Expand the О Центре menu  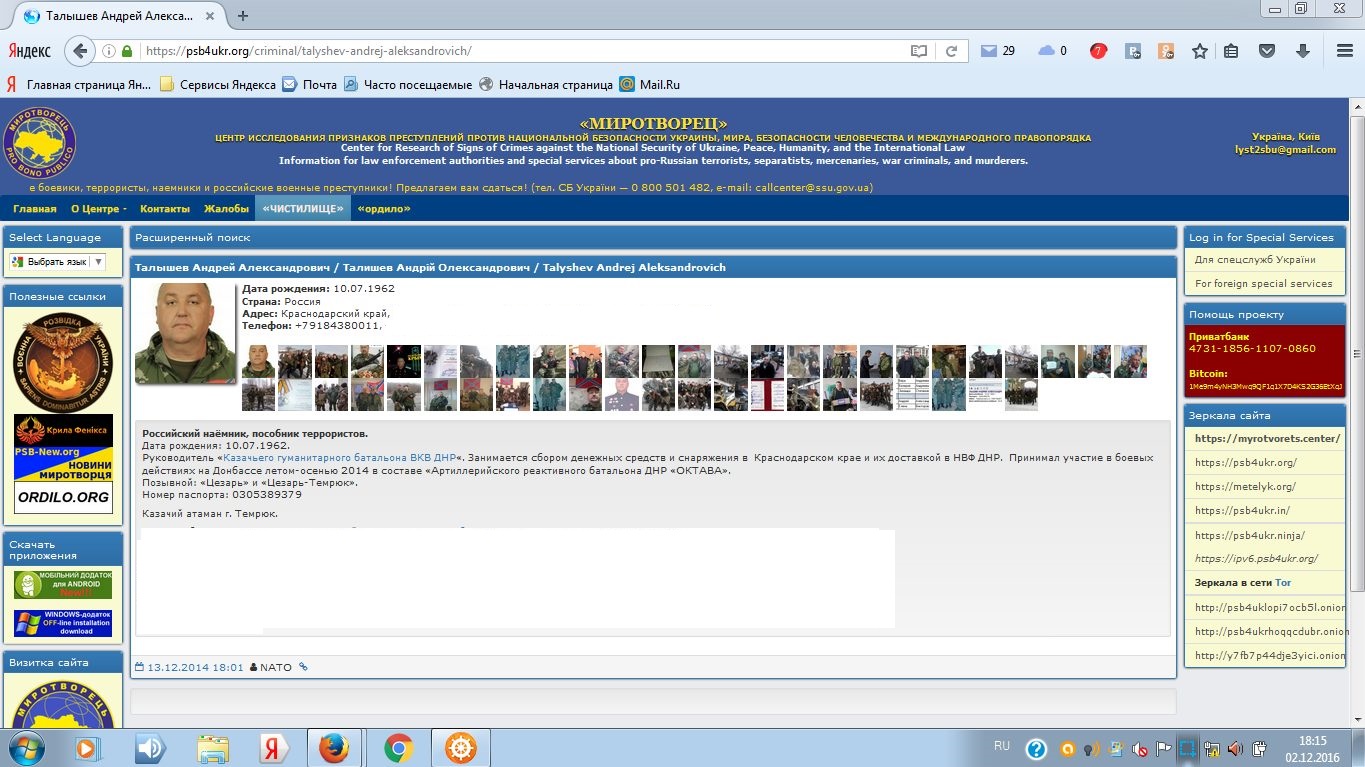(x=98, y=209)
